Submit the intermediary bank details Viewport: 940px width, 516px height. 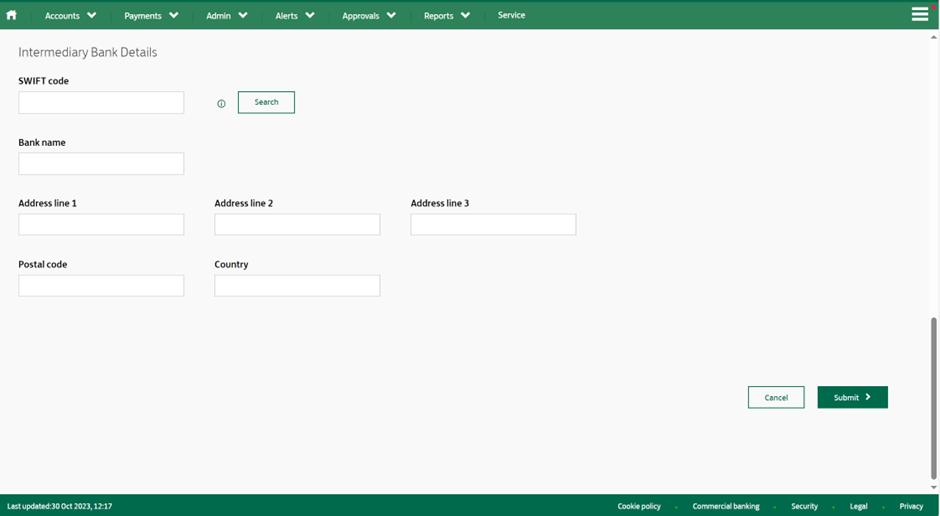(852, 397)
